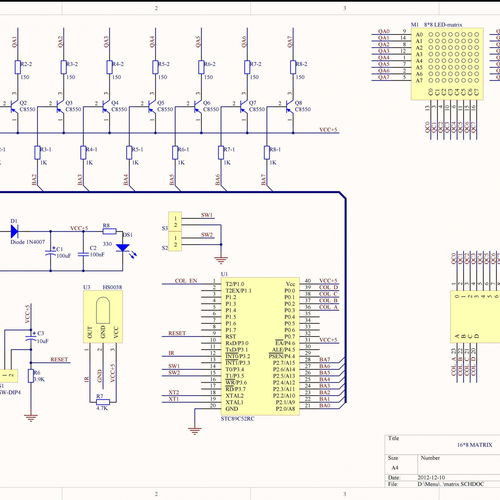Select the R7 4.7K resistor under HS0038
The height and width of the screenshot is (500, 500).
coord(102,402)
